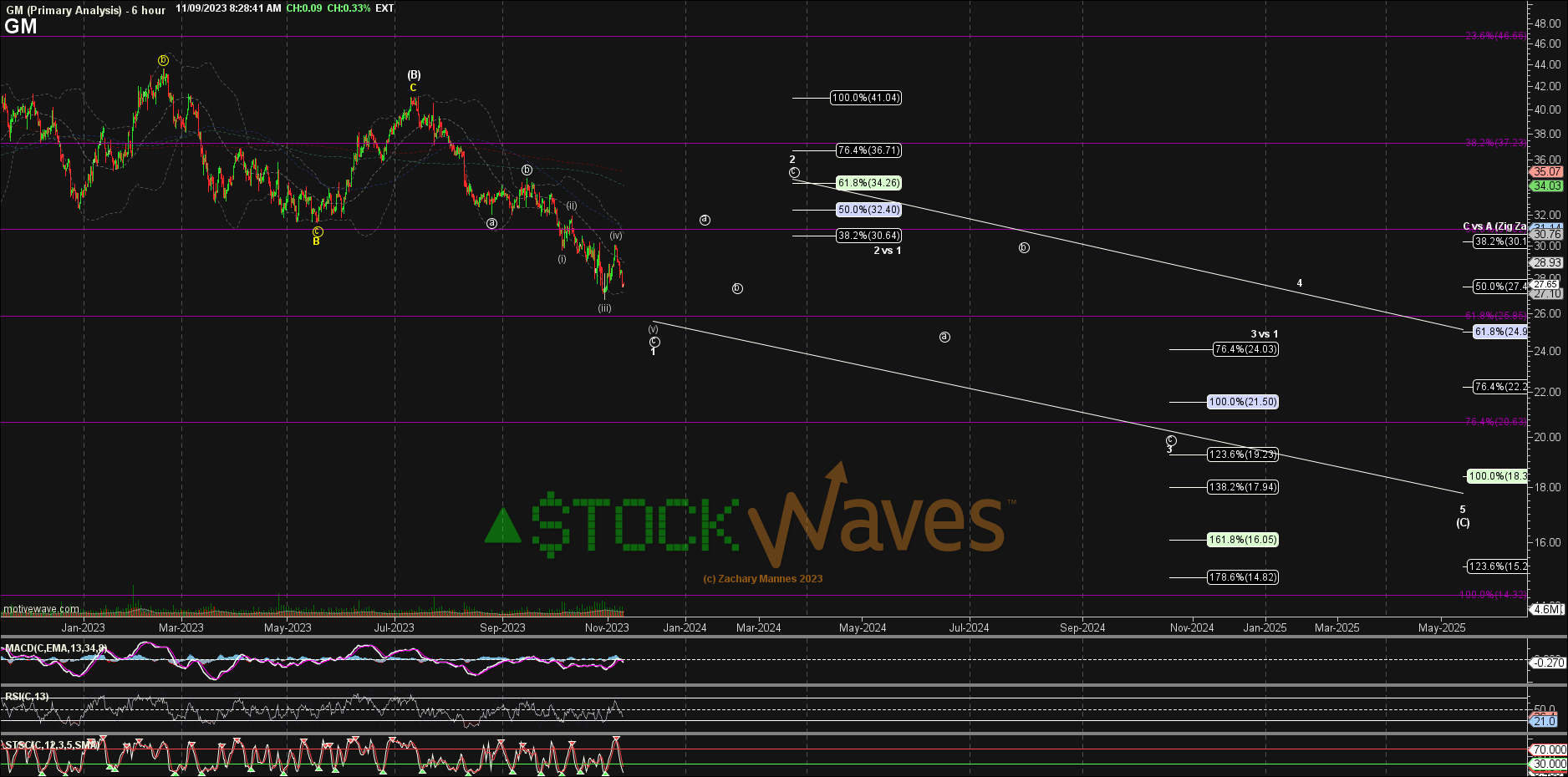The width and height of the screenshot is (1568, 777).
Task: Select the 38.2%(30.64) retracement label
Action: 869,236
